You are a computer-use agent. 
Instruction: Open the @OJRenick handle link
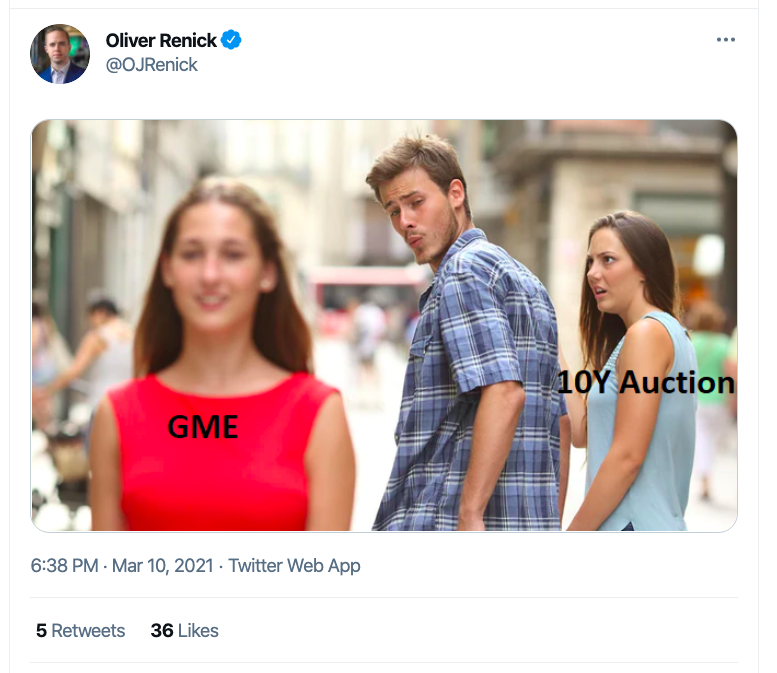pyautogui.click(x=152, y=64)
